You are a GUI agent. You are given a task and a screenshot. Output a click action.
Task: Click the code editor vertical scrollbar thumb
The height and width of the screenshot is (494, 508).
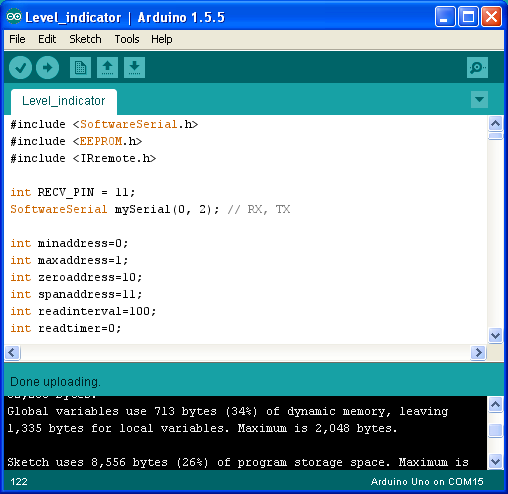(496, 136)
